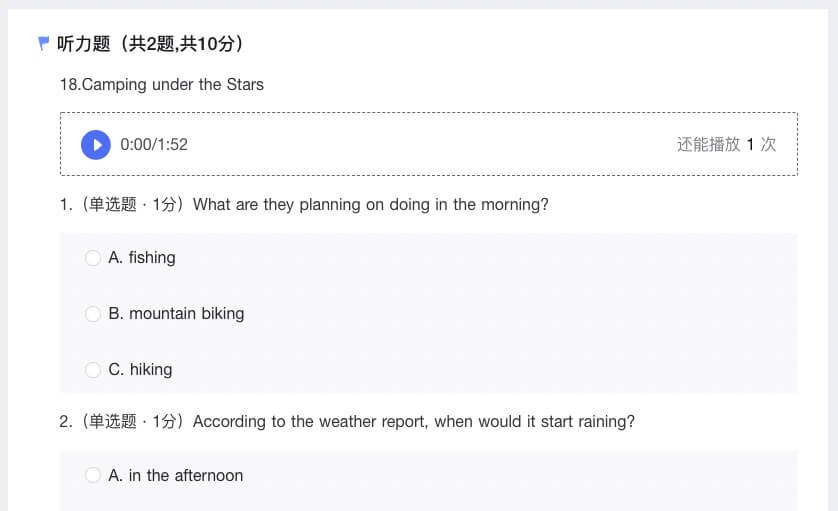Image resolution: width=838 pixels, height=511 pixels.
Task: Click question 2 text about raining
Action: coord(414,422)
